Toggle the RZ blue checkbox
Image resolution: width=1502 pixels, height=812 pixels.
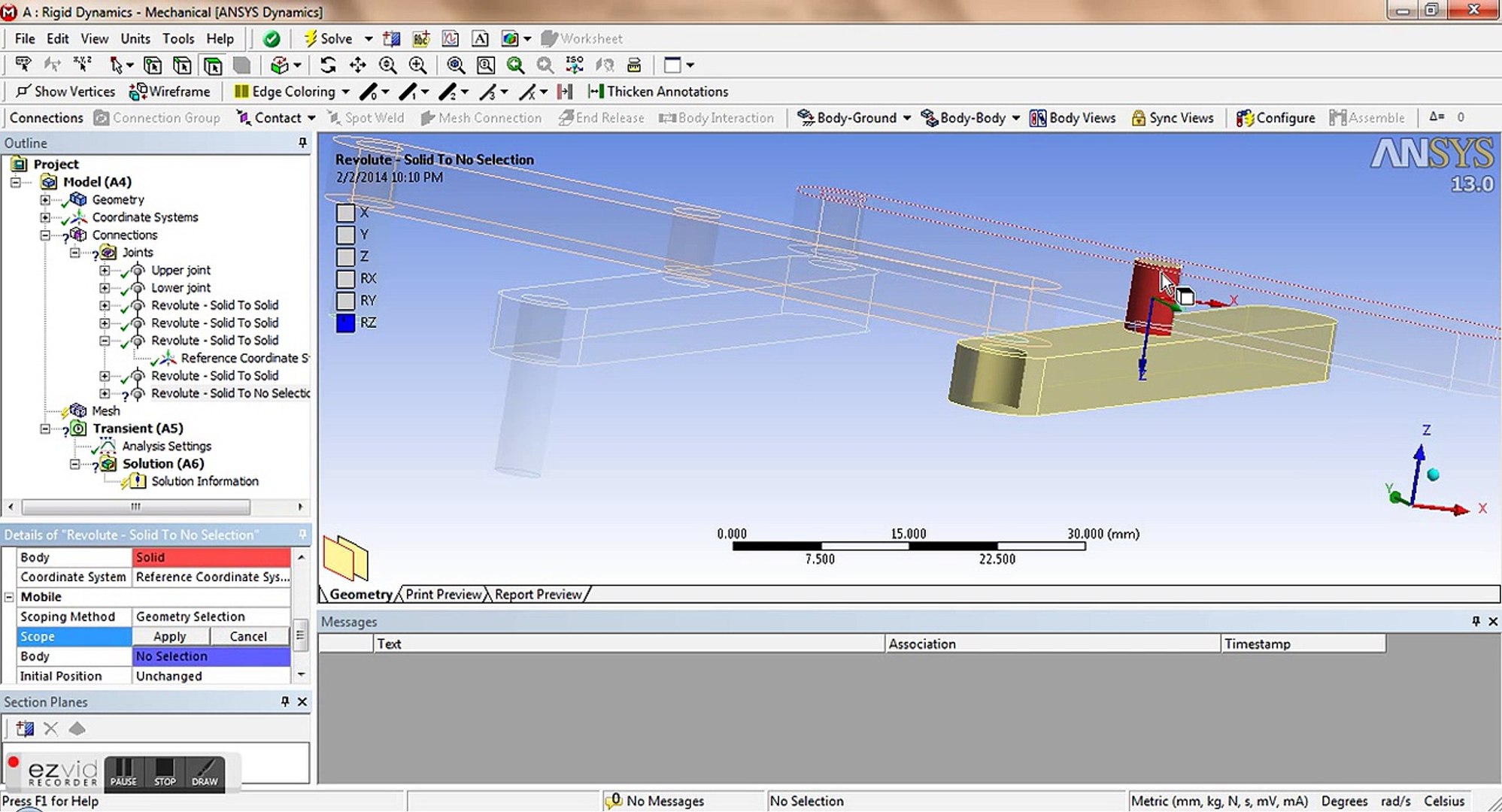click(345, 323)
